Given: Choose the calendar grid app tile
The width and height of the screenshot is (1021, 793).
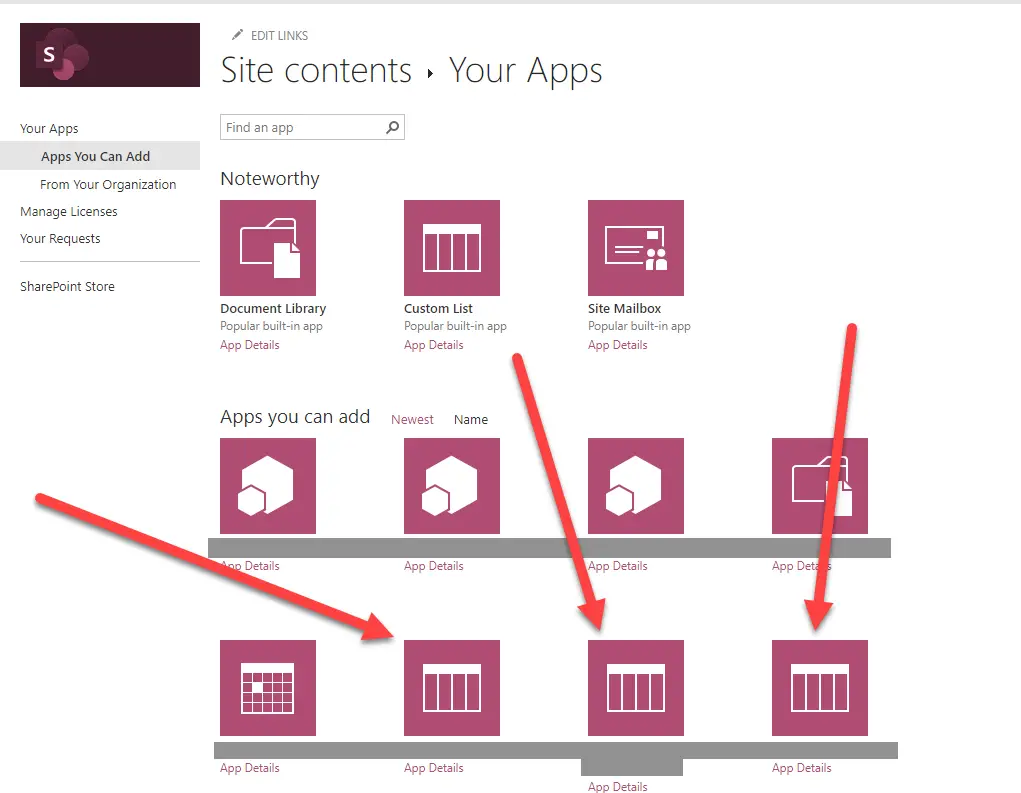Looking at the screenshot, I should pos(268,688).
